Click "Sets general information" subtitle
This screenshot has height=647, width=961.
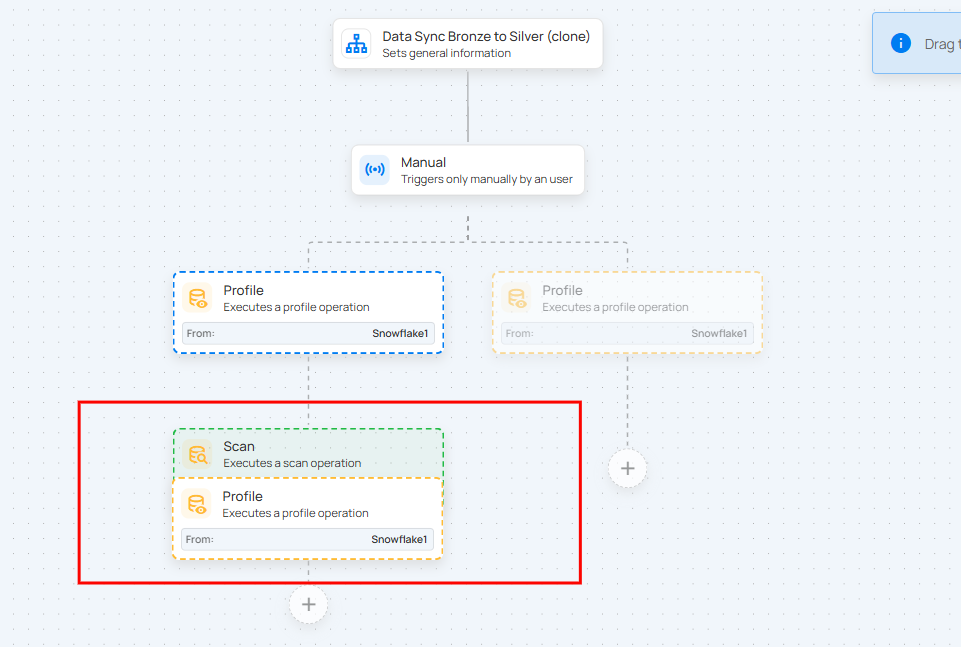click(446, 53)
